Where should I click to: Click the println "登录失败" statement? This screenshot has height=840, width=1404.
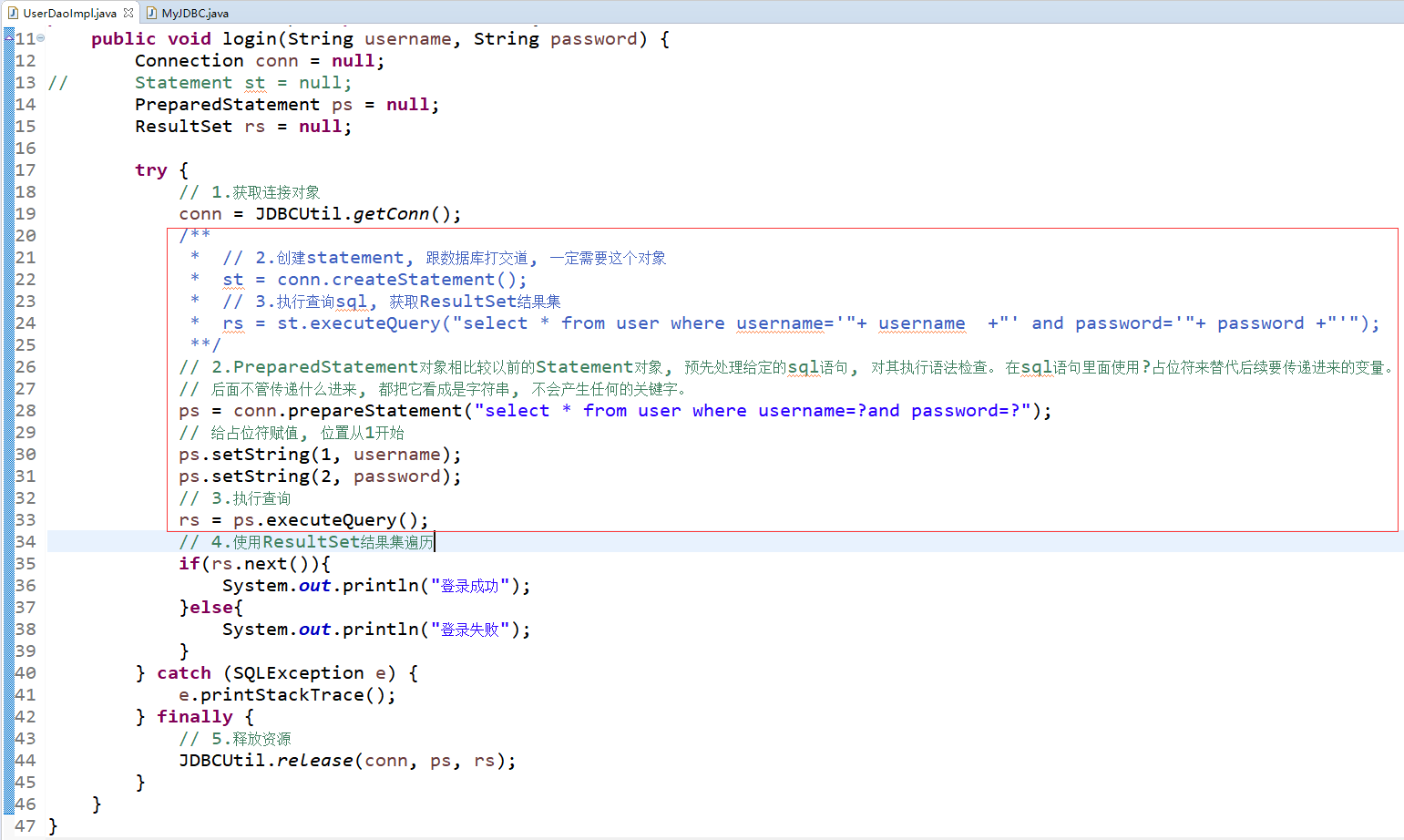pos(376,630)
